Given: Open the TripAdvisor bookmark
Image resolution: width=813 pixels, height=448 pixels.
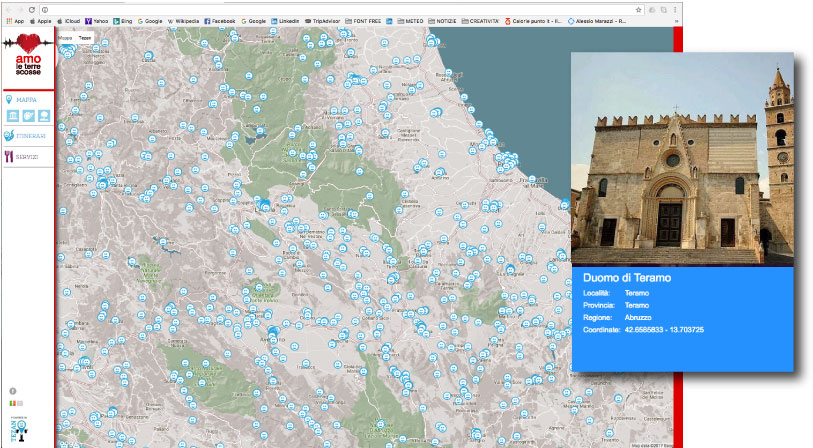Looking at the screenshot, I should pyautogui.click(x=323, y=21).
